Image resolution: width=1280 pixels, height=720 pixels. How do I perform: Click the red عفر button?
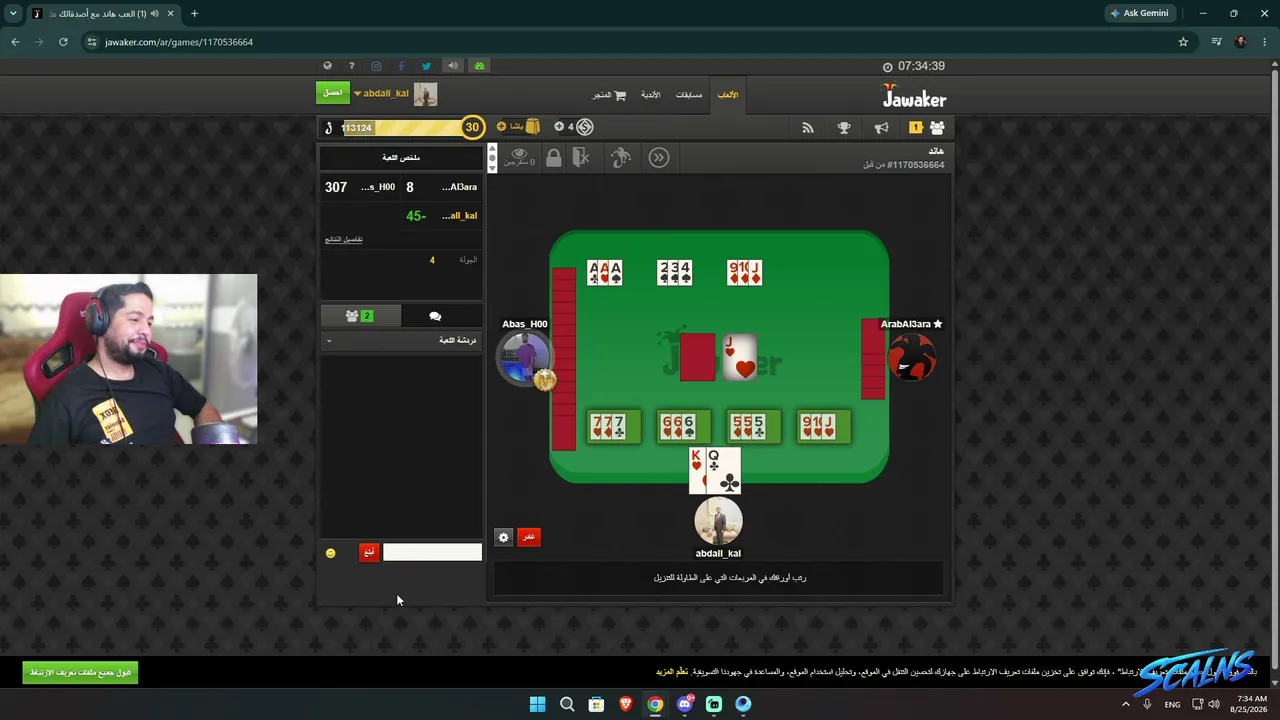[x=528, y=537]
